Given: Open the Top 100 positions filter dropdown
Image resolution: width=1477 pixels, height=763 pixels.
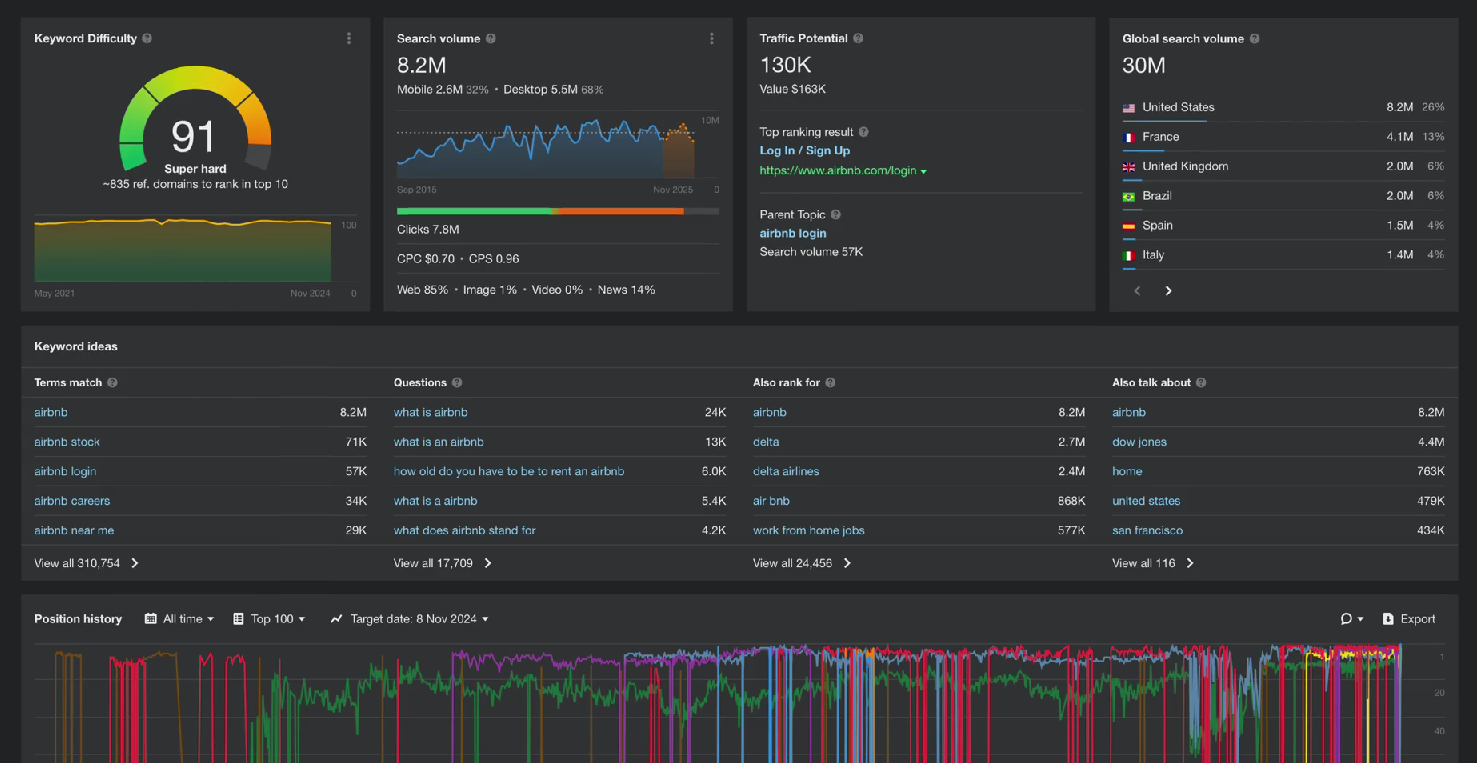Looking at the screenshot, I should click(x=272, y=618).
